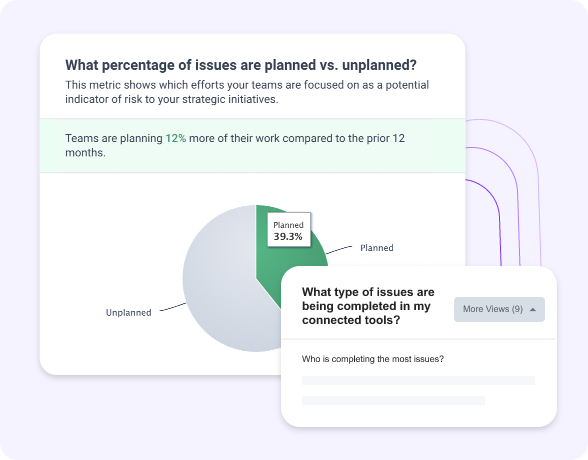Click the 39.3% value in tooltip
This screenshot has height=460, width=588.
[x=288, y=237]
